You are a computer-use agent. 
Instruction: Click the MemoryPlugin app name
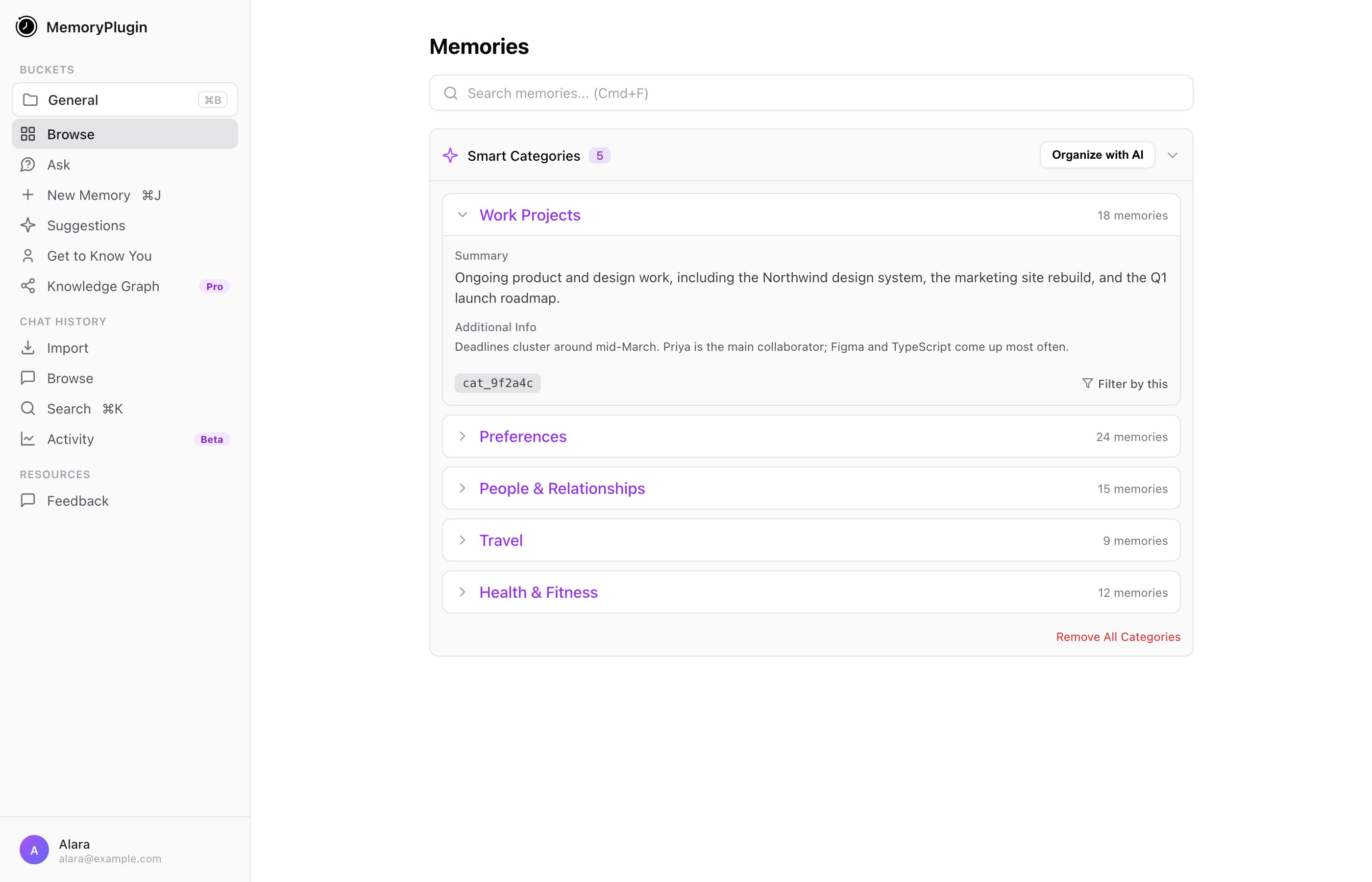pos(97,27)
